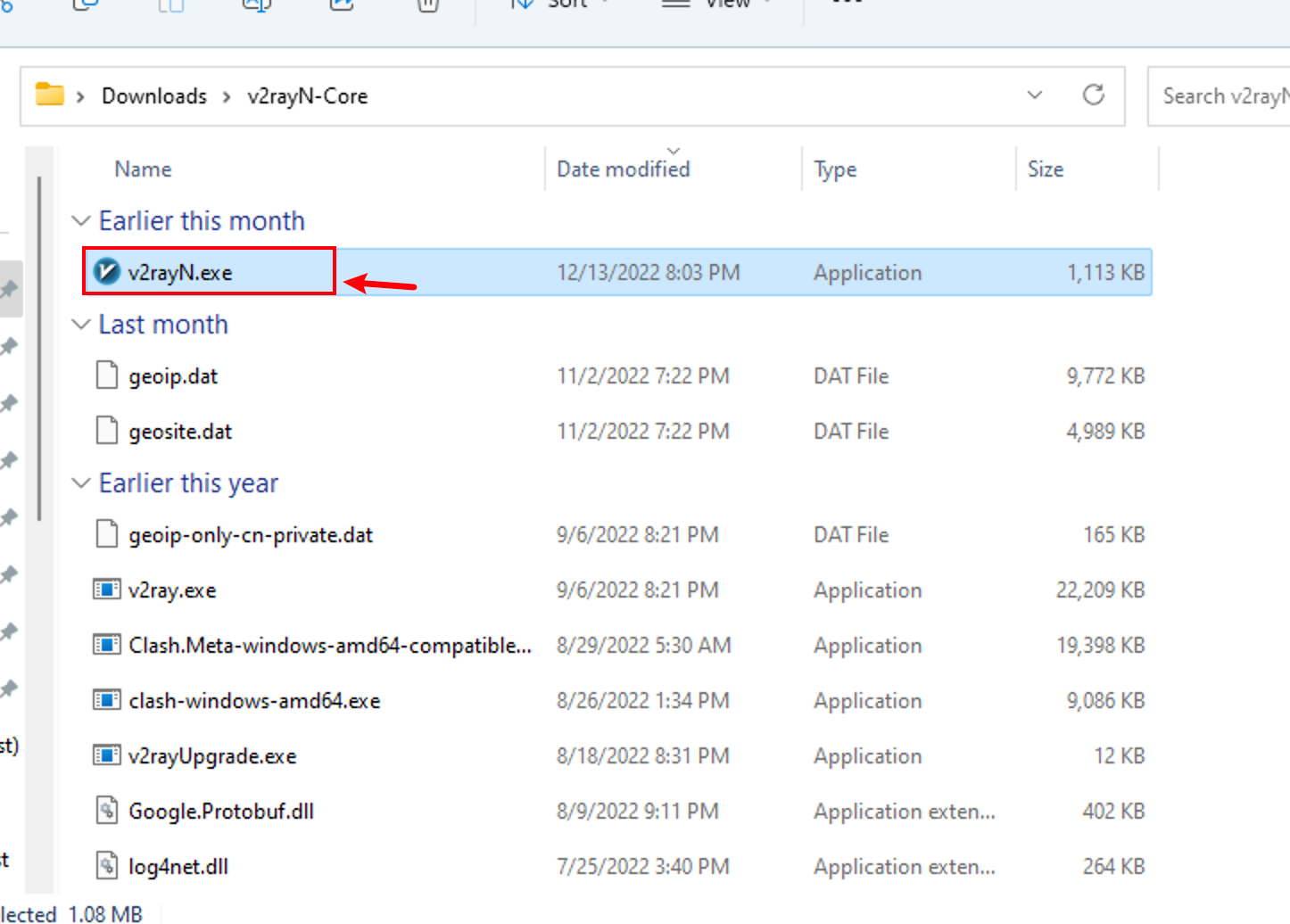Click the 1,113 KB size value
1290x924 pixels.
pos(1106,272)
